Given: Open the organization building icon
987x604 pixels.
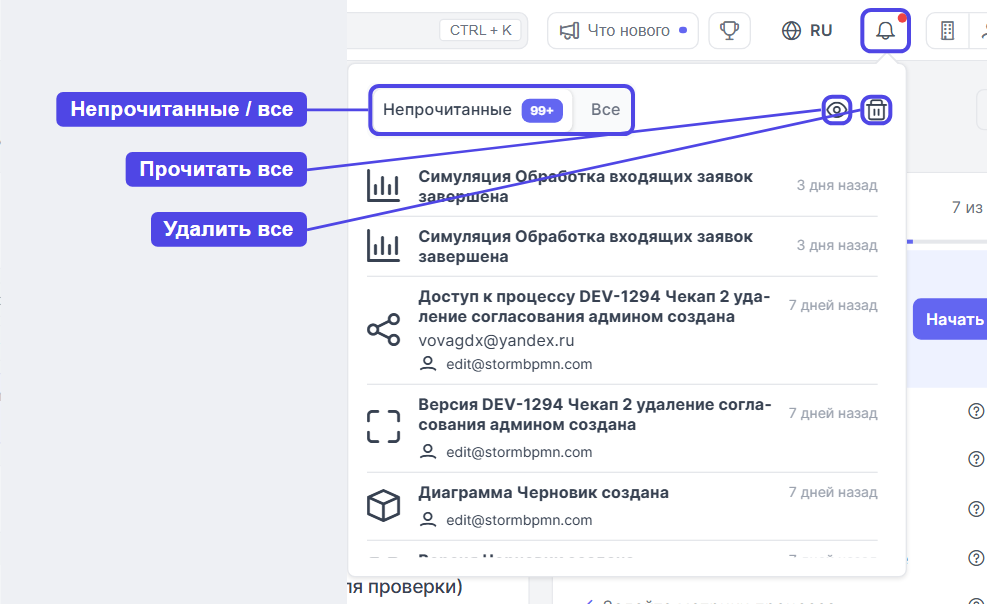Looking at the screenshot, I should pos(947,30).
